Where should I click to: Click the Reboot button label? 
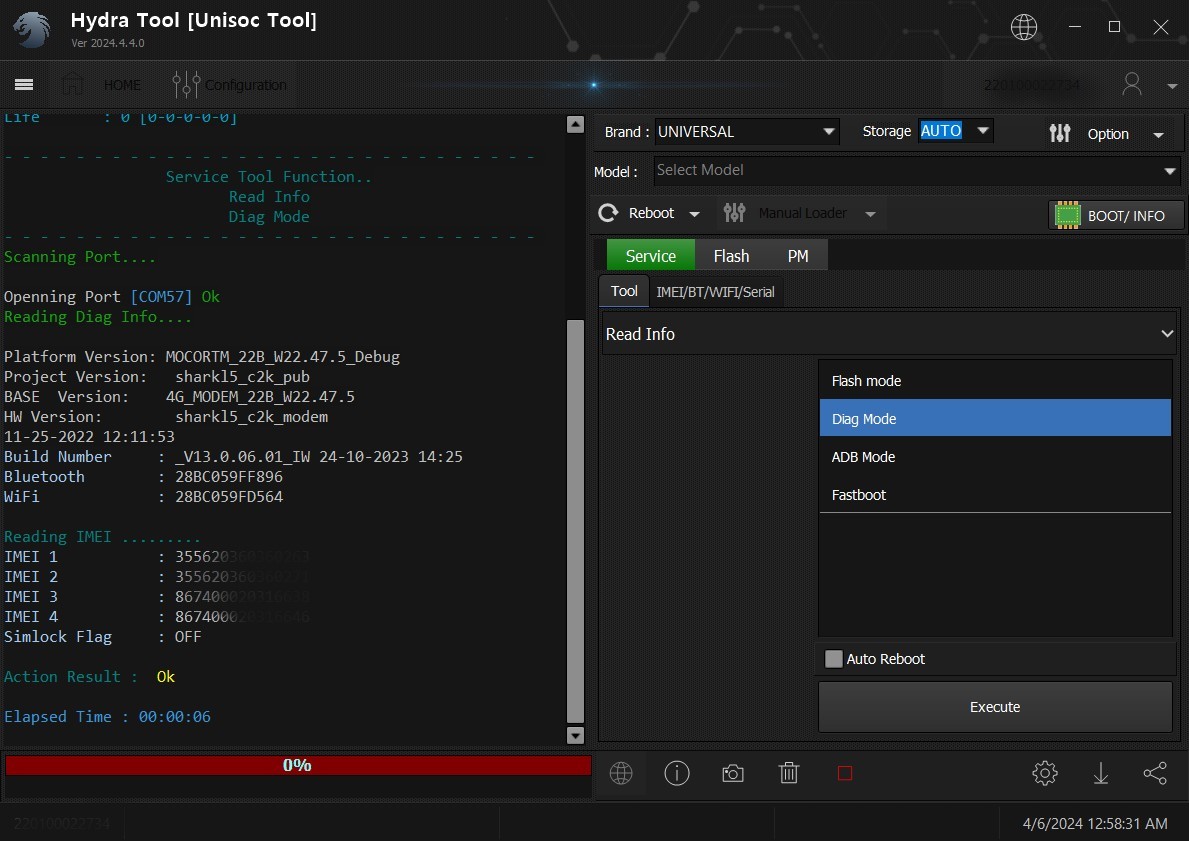(651, 213)
